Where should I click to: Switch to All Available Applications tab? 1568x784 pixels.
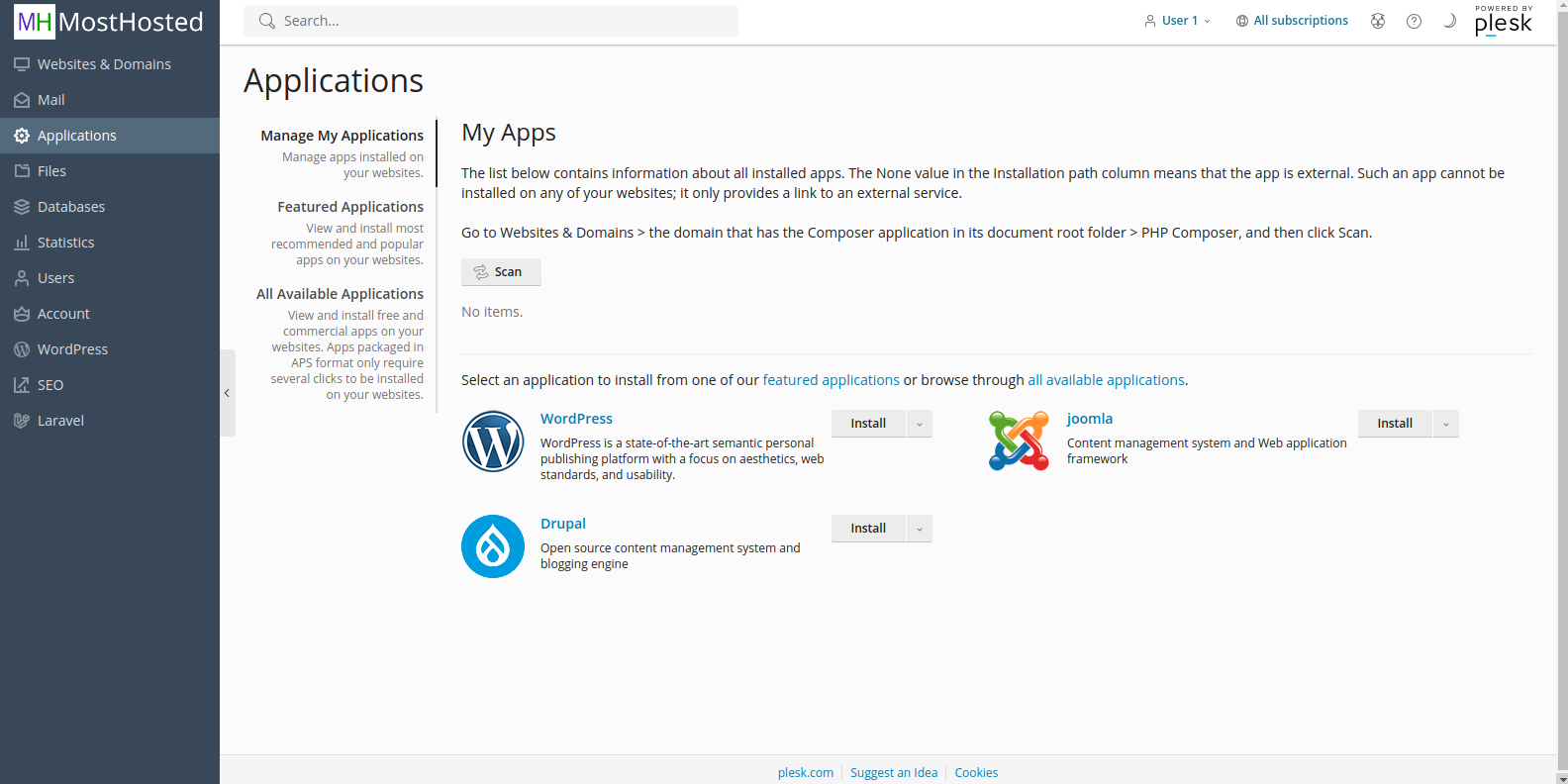coord(340,294)
